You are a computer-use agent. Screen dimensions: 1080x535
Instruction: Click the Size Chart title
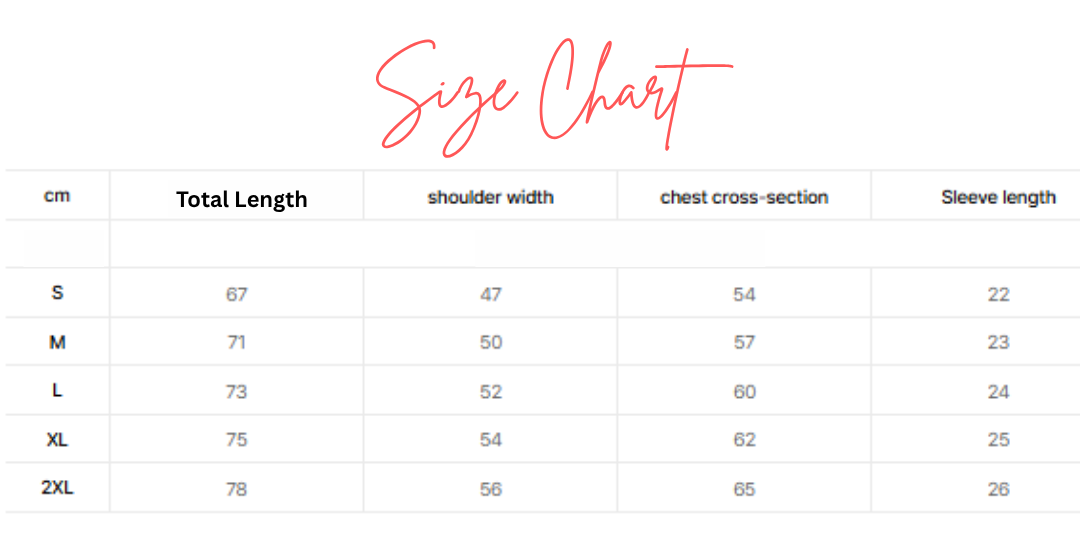[554, 97]
